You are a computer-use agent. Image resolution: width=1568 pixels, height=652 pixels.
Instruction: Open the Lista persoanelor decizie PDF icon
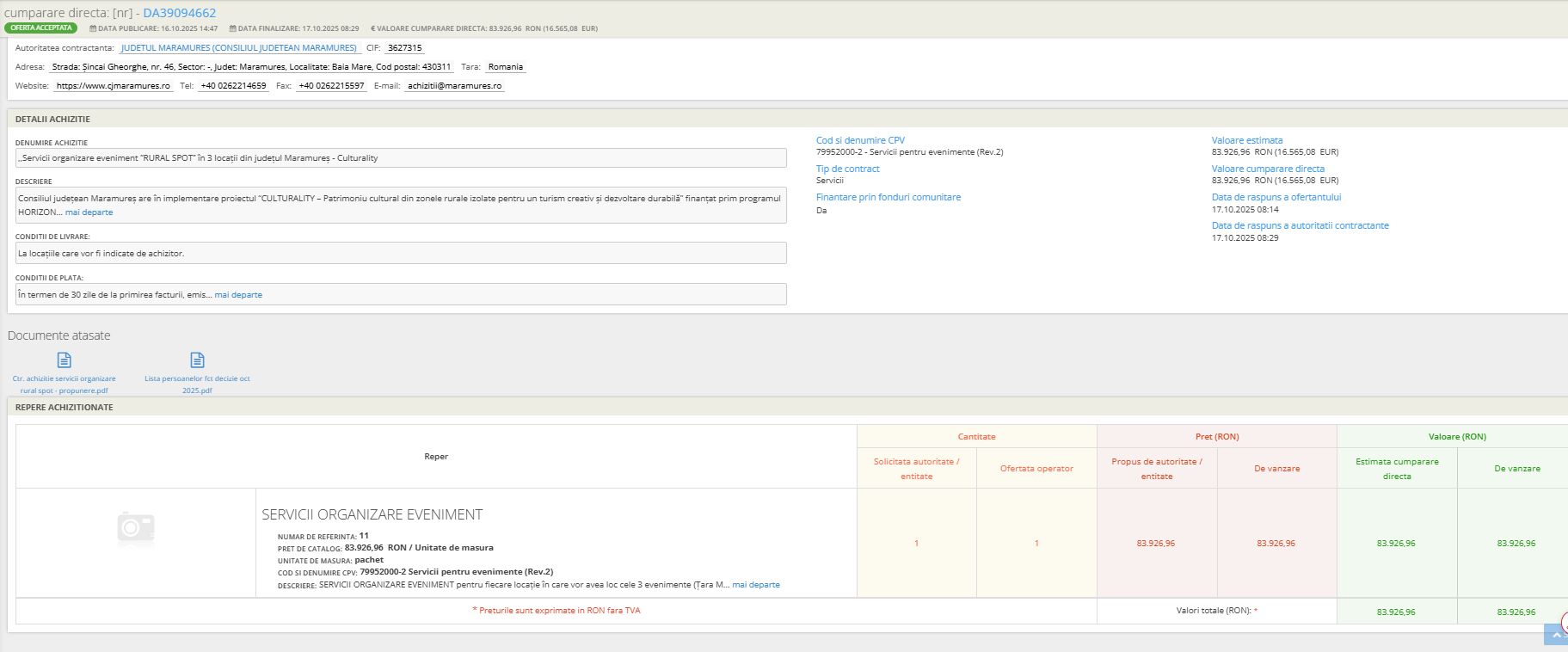coord(197,360)
